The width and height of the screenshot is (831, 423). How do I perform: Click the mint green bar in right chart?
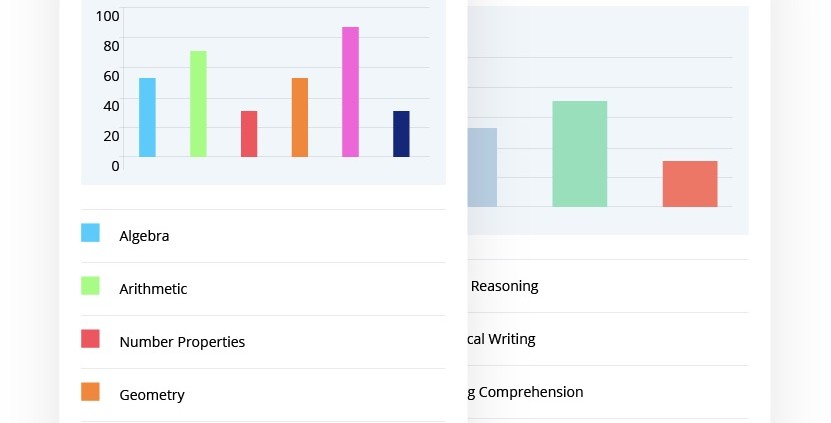tap(579, 154)
